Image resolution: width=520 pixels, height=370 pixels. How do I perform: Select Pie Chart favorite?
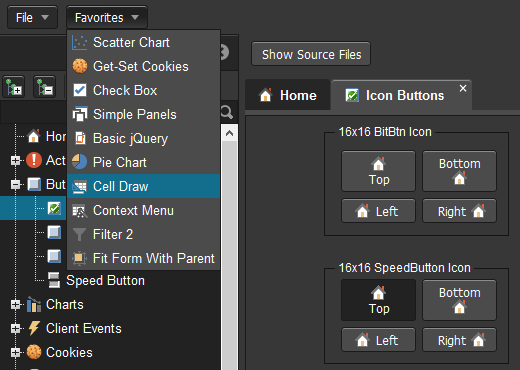(x=143, y=162)
